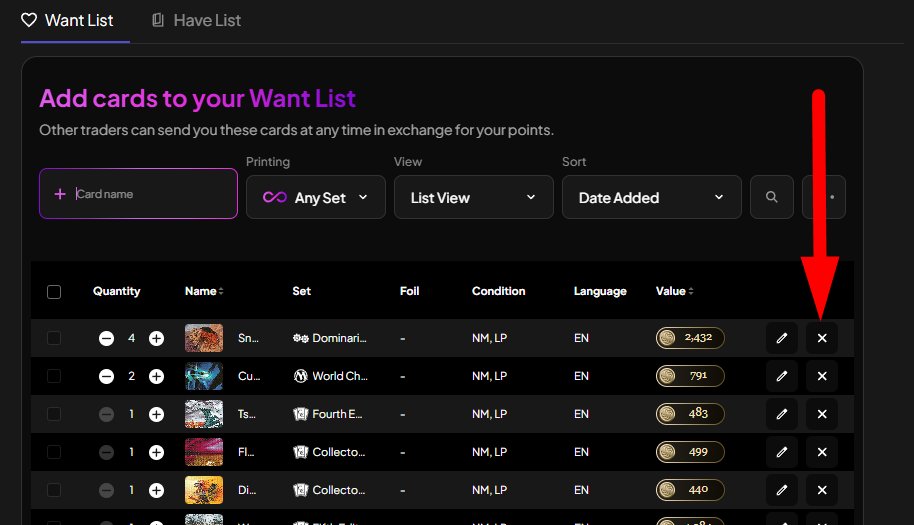Click the search magnifier button
Screen dimensions: 914x525
771,197
